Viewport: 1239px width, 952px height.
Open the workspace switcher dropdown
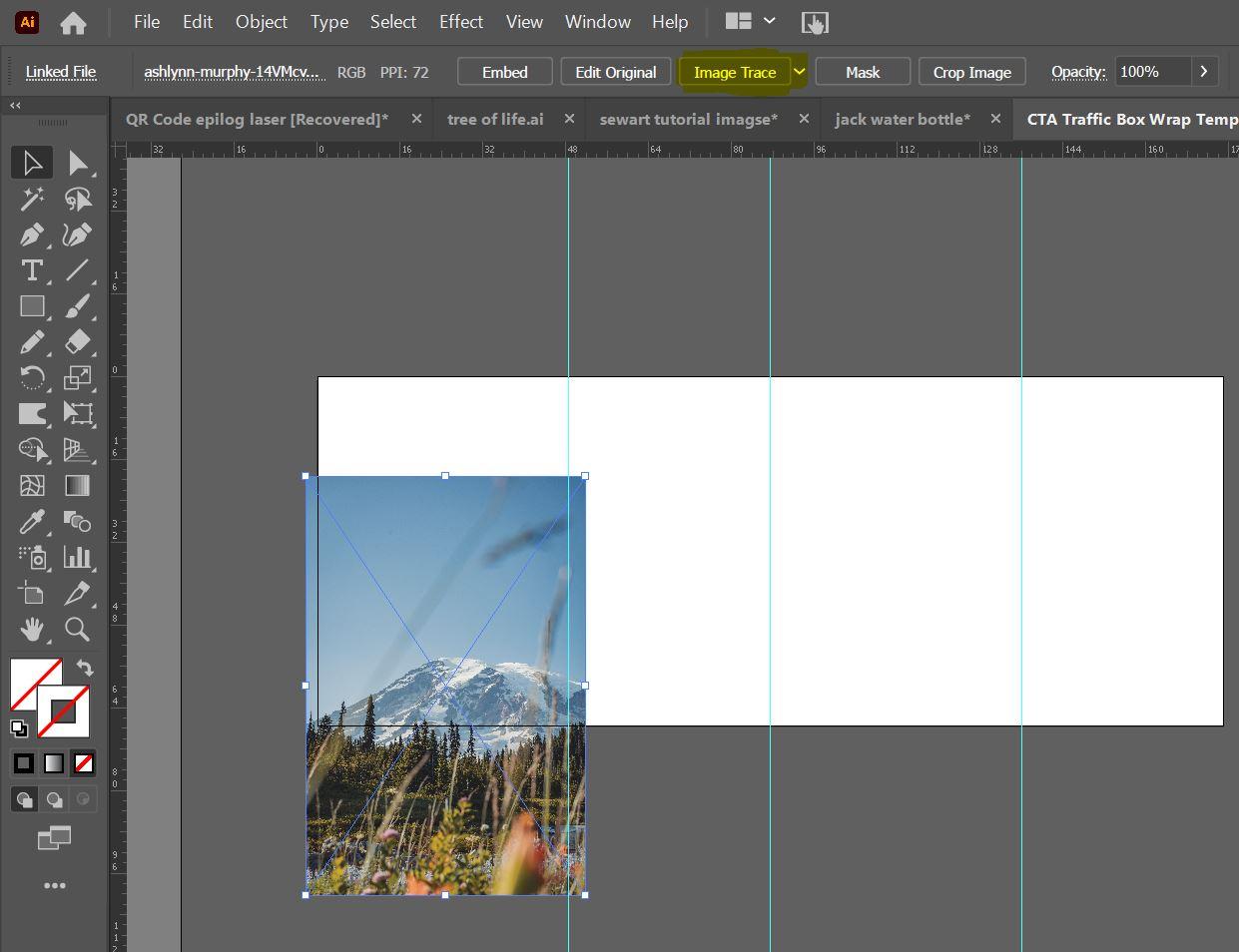(x=769, y=21)
